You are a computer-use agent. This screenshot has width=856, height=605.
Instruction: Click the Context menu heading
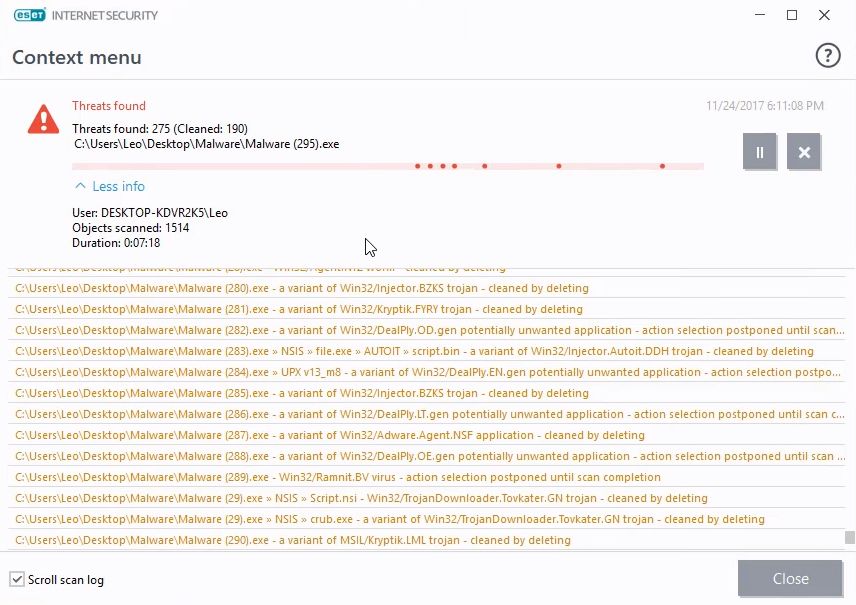click(77, 57)
